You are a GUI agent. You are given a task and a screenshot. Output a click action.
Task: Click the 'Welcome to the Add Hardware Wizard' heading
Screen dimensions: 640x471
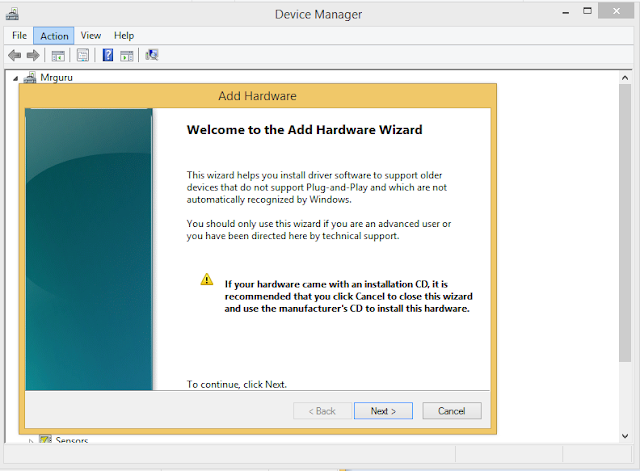coord(304,130)
